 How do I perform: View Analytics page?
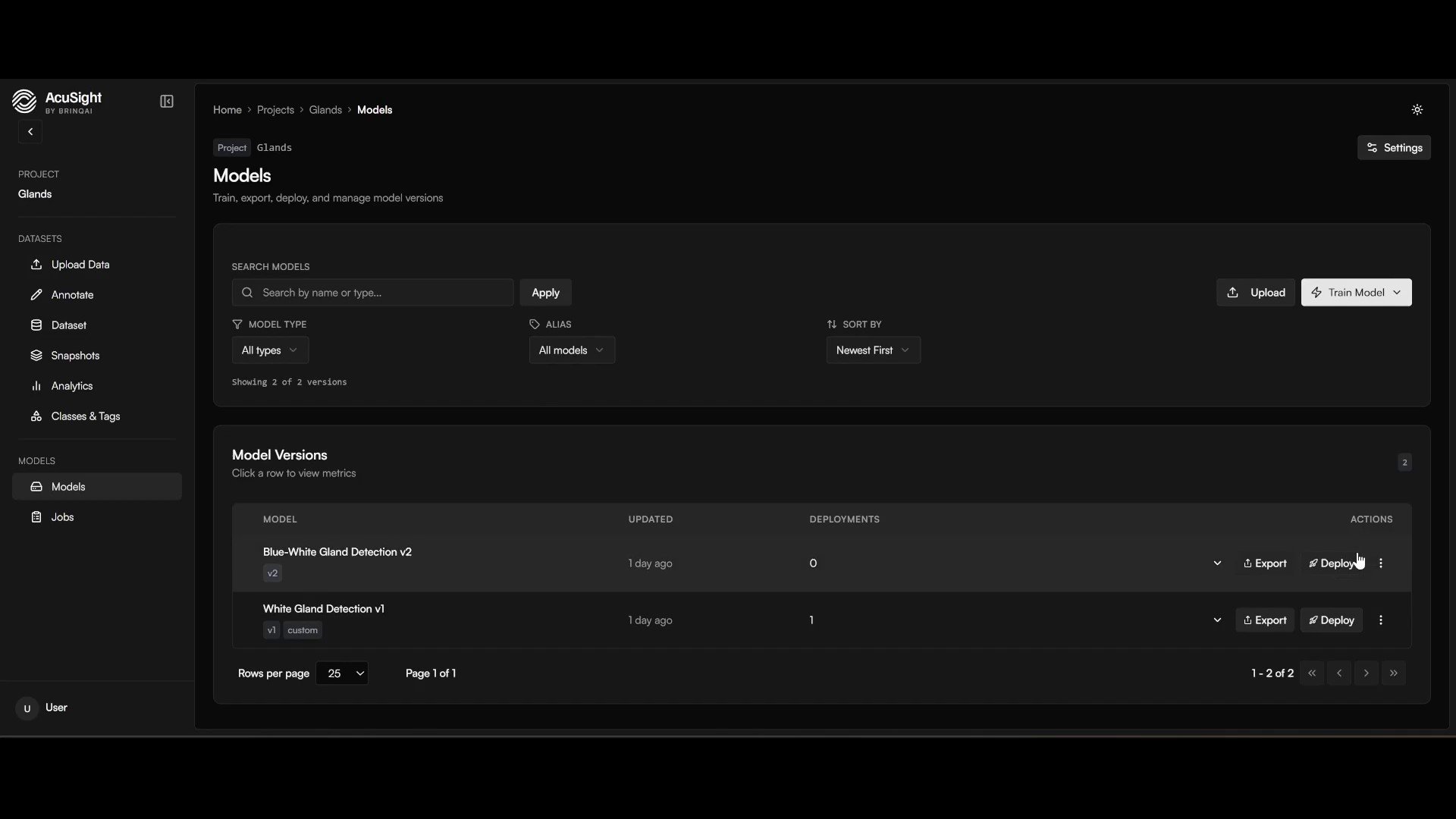[96, 386]
